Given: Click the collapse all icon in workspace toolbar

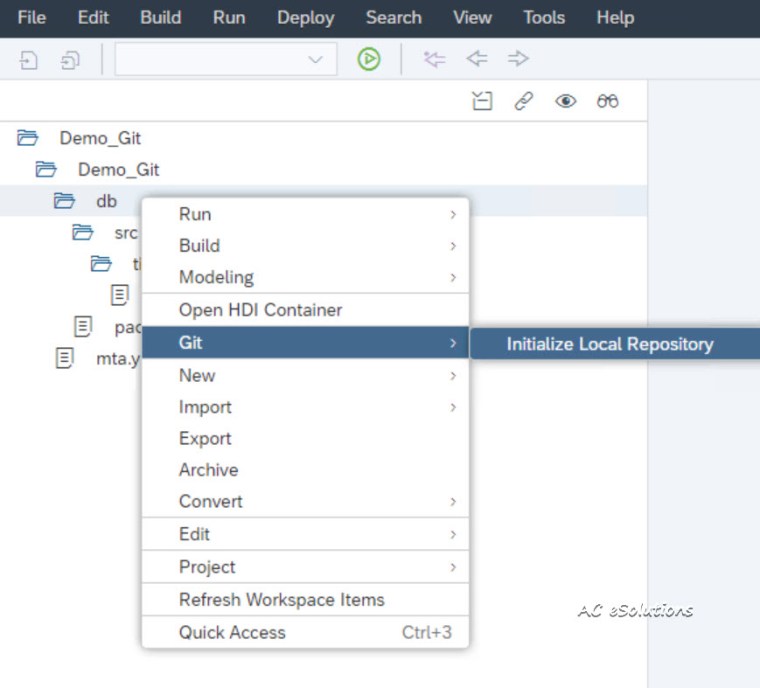Looking at the screenshot, I should click(x=482, y=101).
